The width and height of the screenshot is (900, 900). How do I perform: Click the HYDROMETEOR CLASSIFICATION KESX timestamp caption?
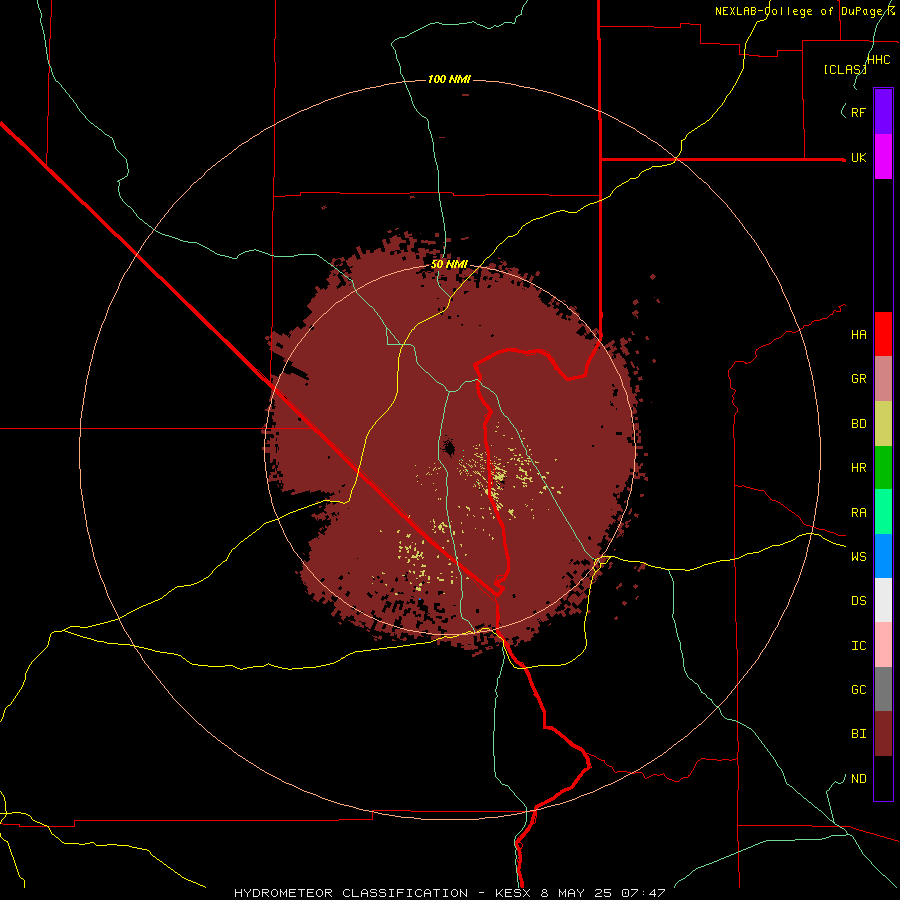point(449,893)
